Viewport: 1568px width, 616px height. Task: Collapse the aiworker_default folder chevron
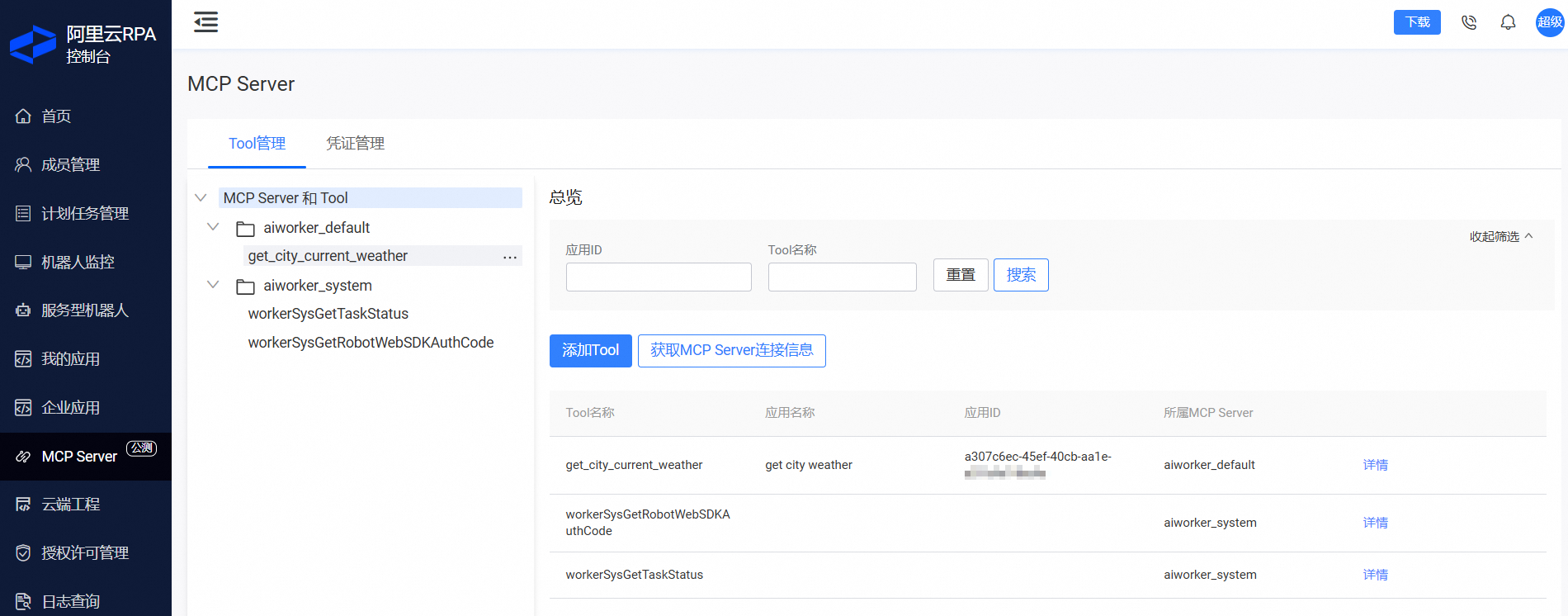pyautogui.click(x=213, y=227)
